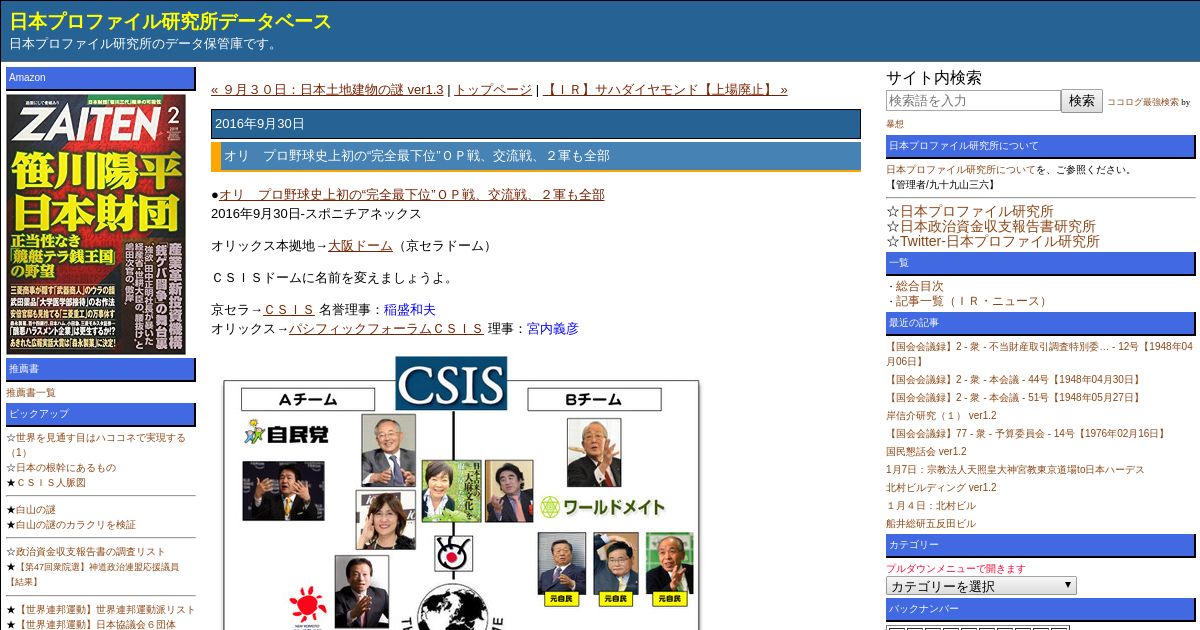Open recent post 1月7日：宗教法人天照皇大神宮教東京道場
Viewport: 1200px width, 630px height.
point(1015,469)
